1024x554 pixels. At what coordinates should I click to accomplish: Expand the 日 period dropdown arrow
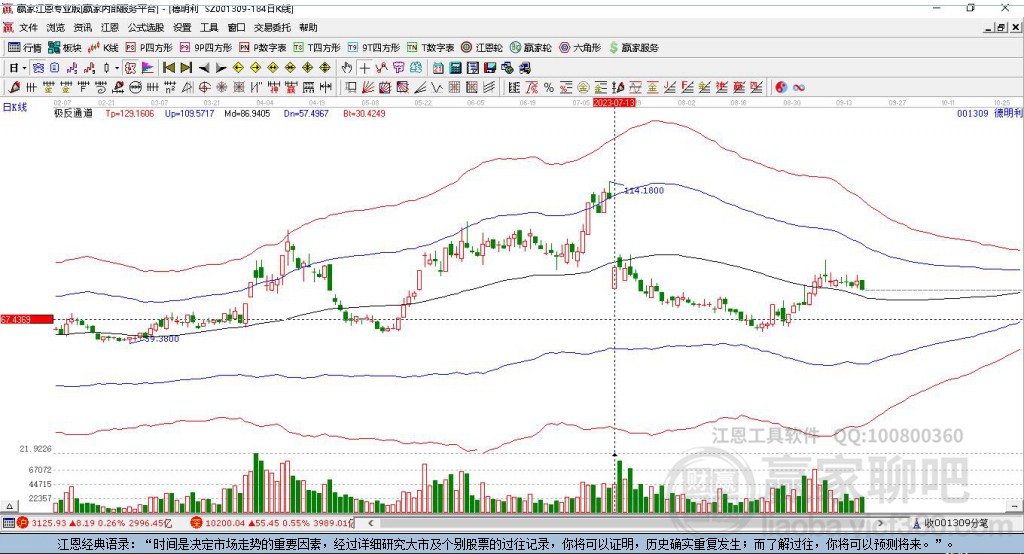[24, 68]
